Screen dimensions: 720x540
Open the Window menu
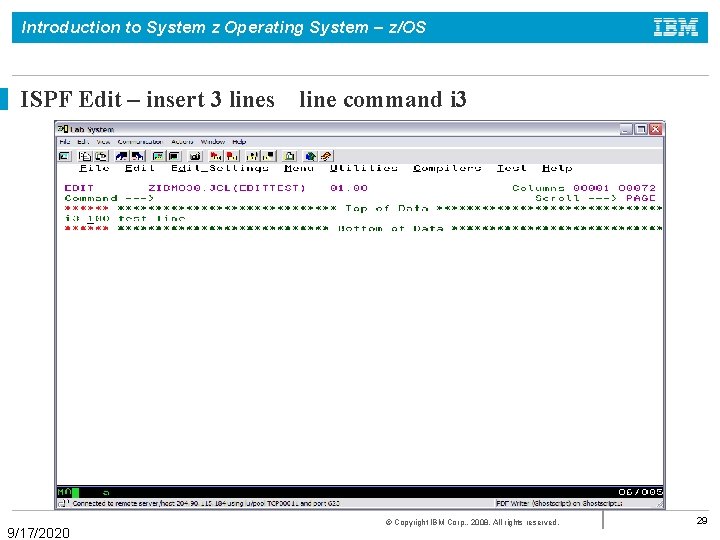pos(213,142)
